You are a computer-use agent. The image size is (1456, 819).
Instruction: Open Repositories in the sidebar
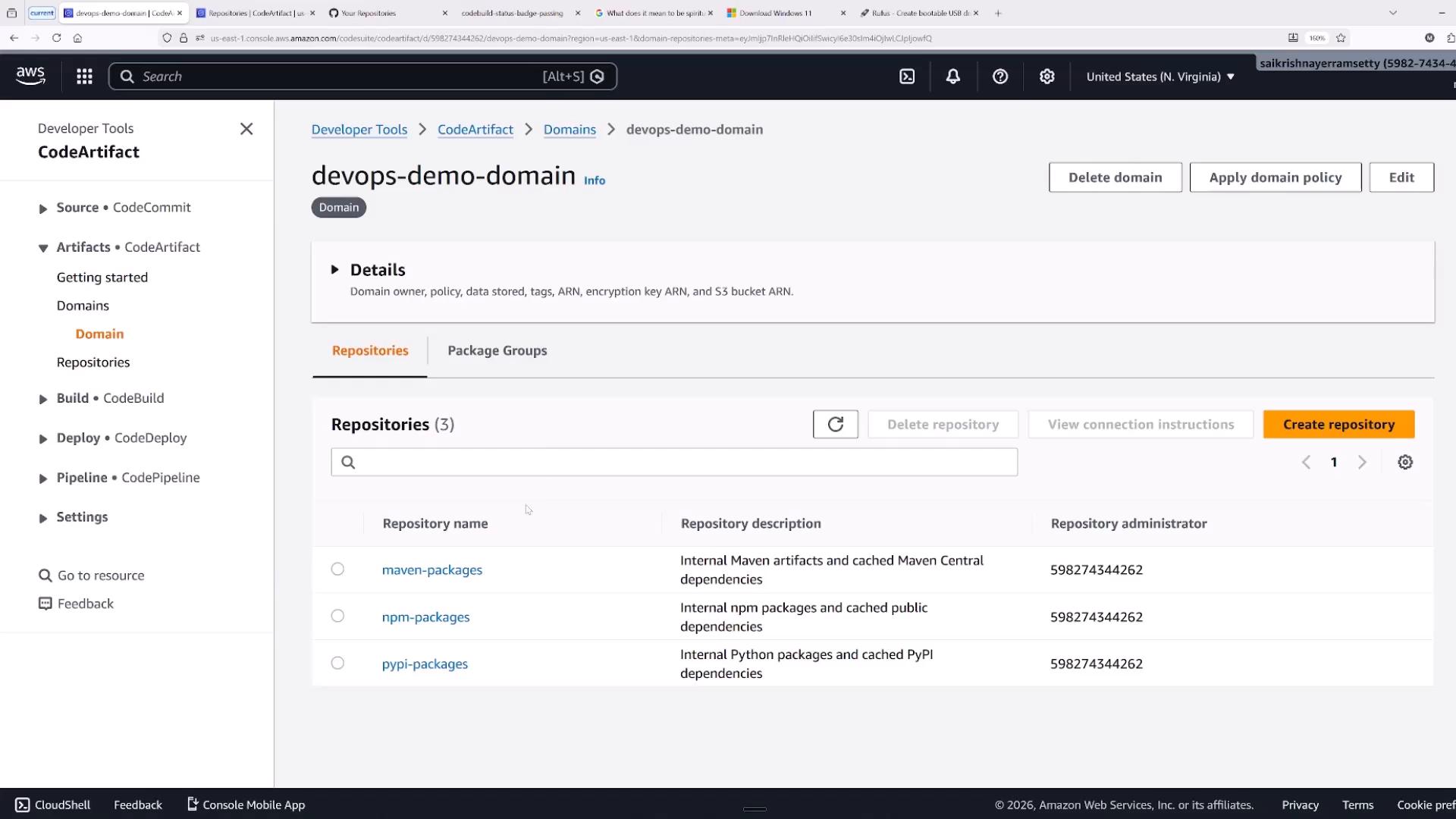tap(93, 362)
